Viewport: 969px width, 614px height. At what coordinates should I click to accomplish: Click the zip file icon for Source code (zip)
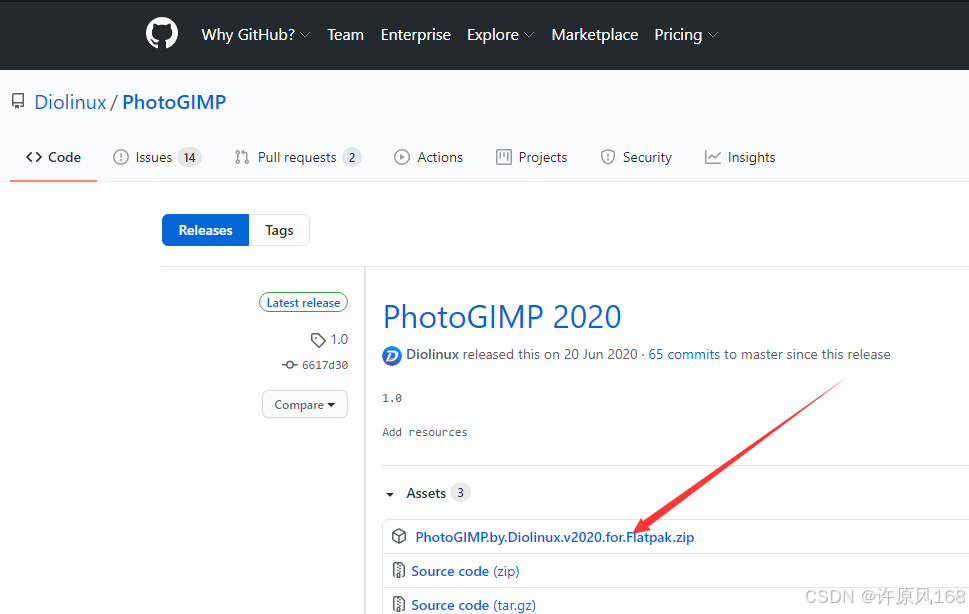click(x=399, y=570)
